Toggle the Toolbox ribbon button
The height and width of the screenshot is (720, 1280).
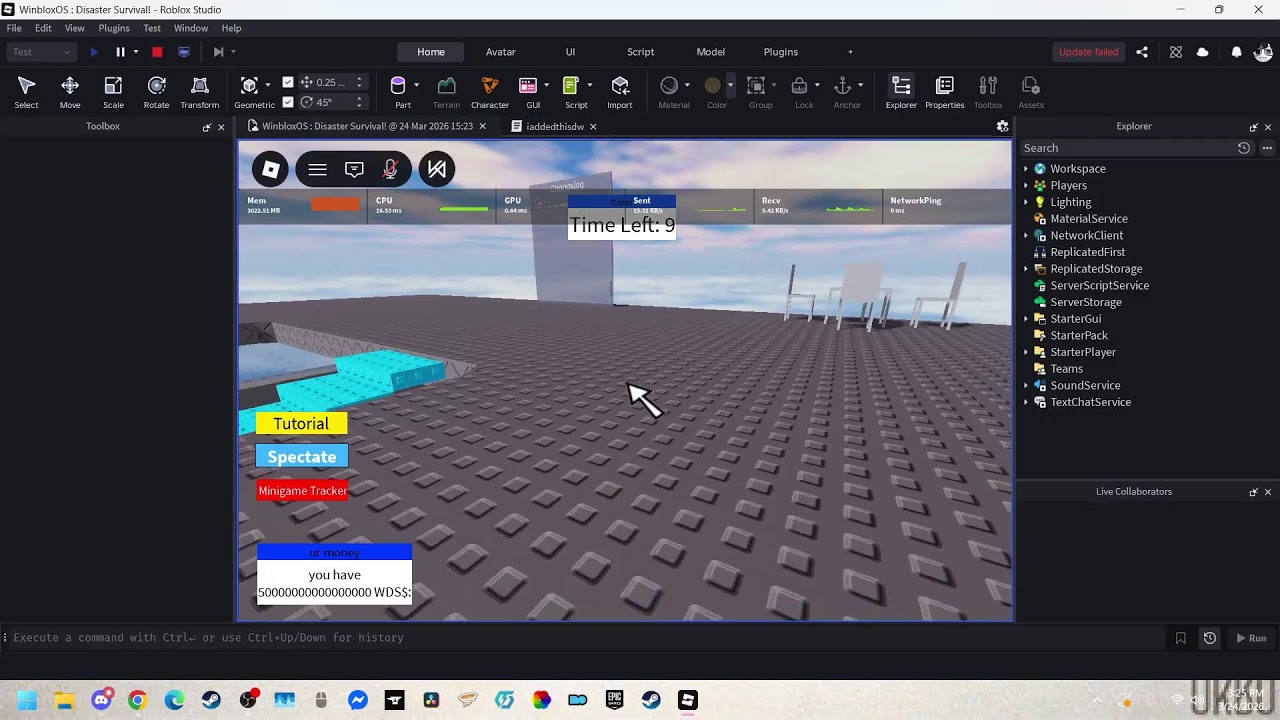pyautogui.click(x=988, y=92)
